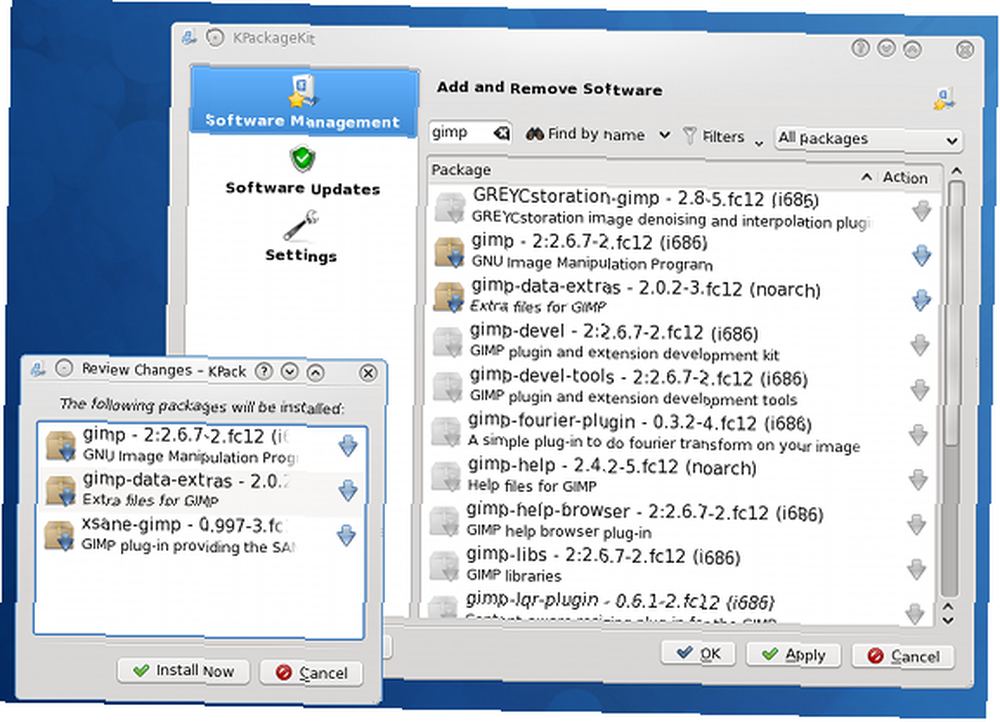
Task: Click gimp-data-extras icon in Review Changes
Action: point(61,490)
